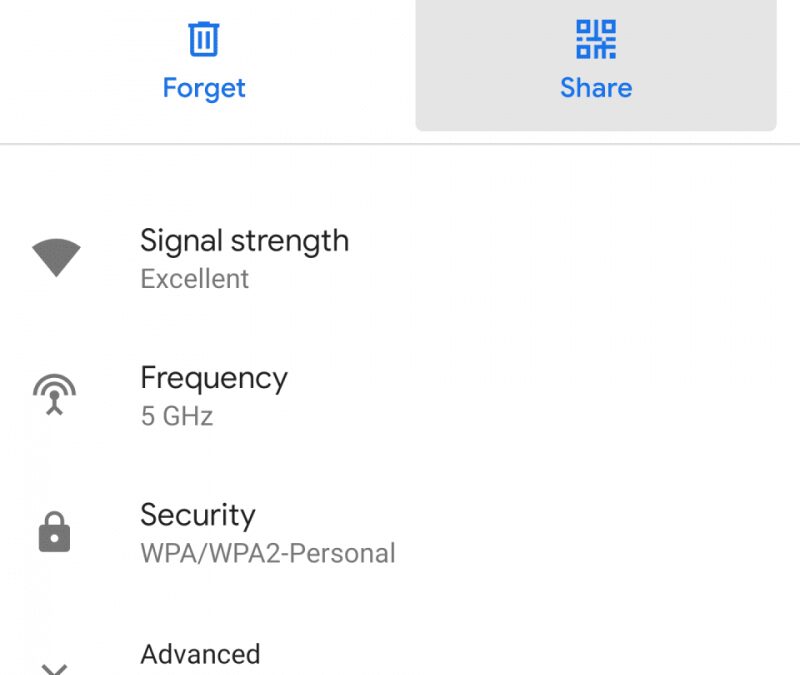Click the Excellent signal value text
Image resolution: width=800 pixels, height=675 pixels.
[x=195, y=279]
